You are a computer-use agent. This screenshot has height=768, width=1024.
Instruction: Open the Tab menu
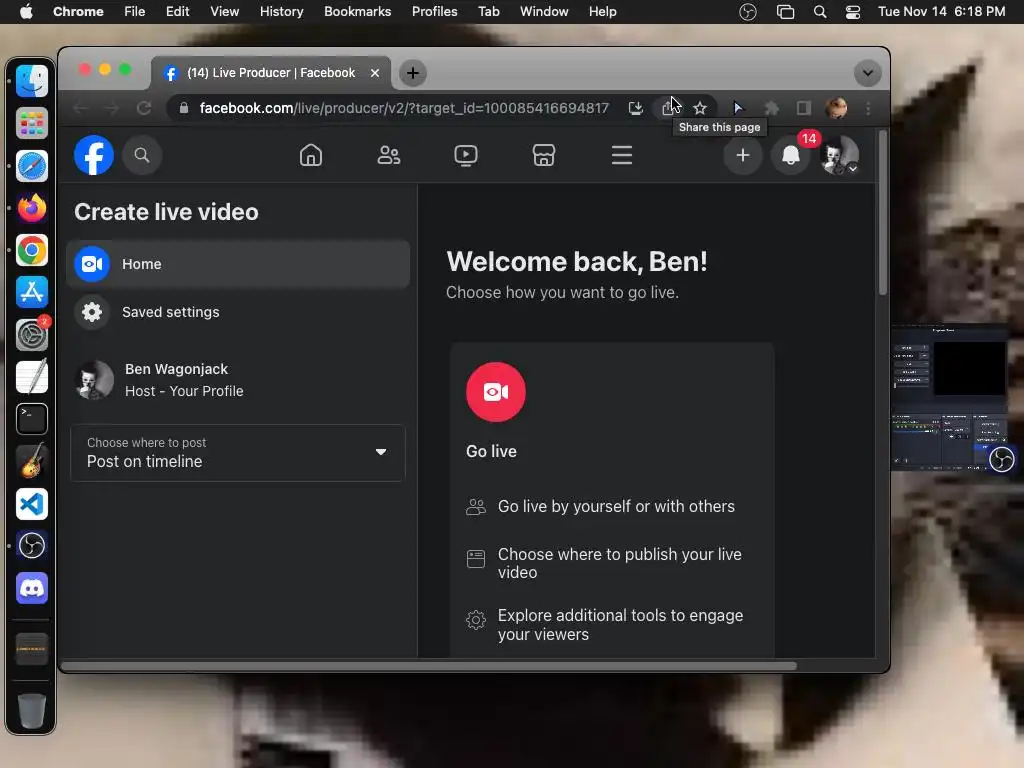click(488, 12)
